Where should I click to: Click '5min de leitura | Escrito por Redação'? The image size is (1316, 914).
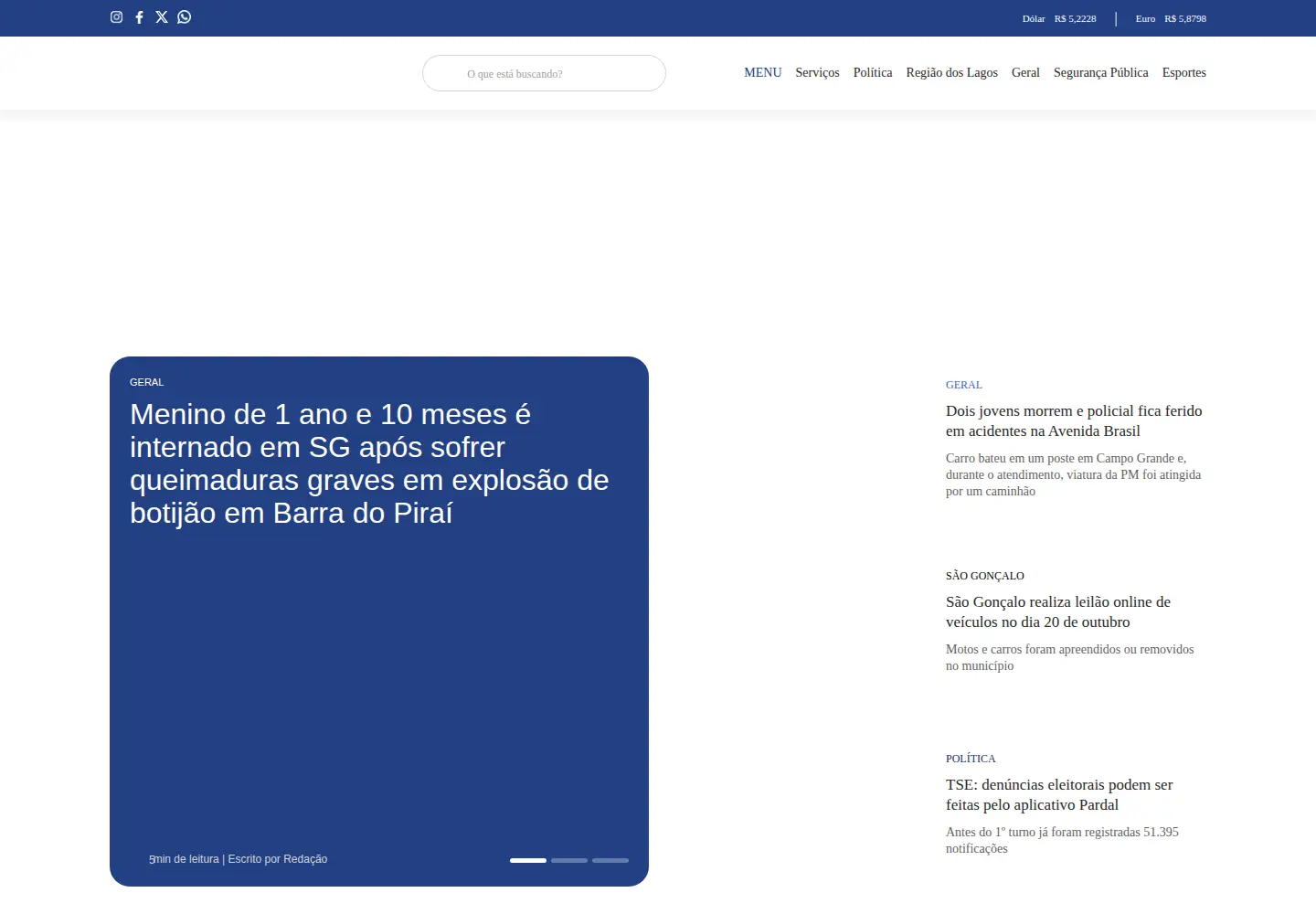238,859
